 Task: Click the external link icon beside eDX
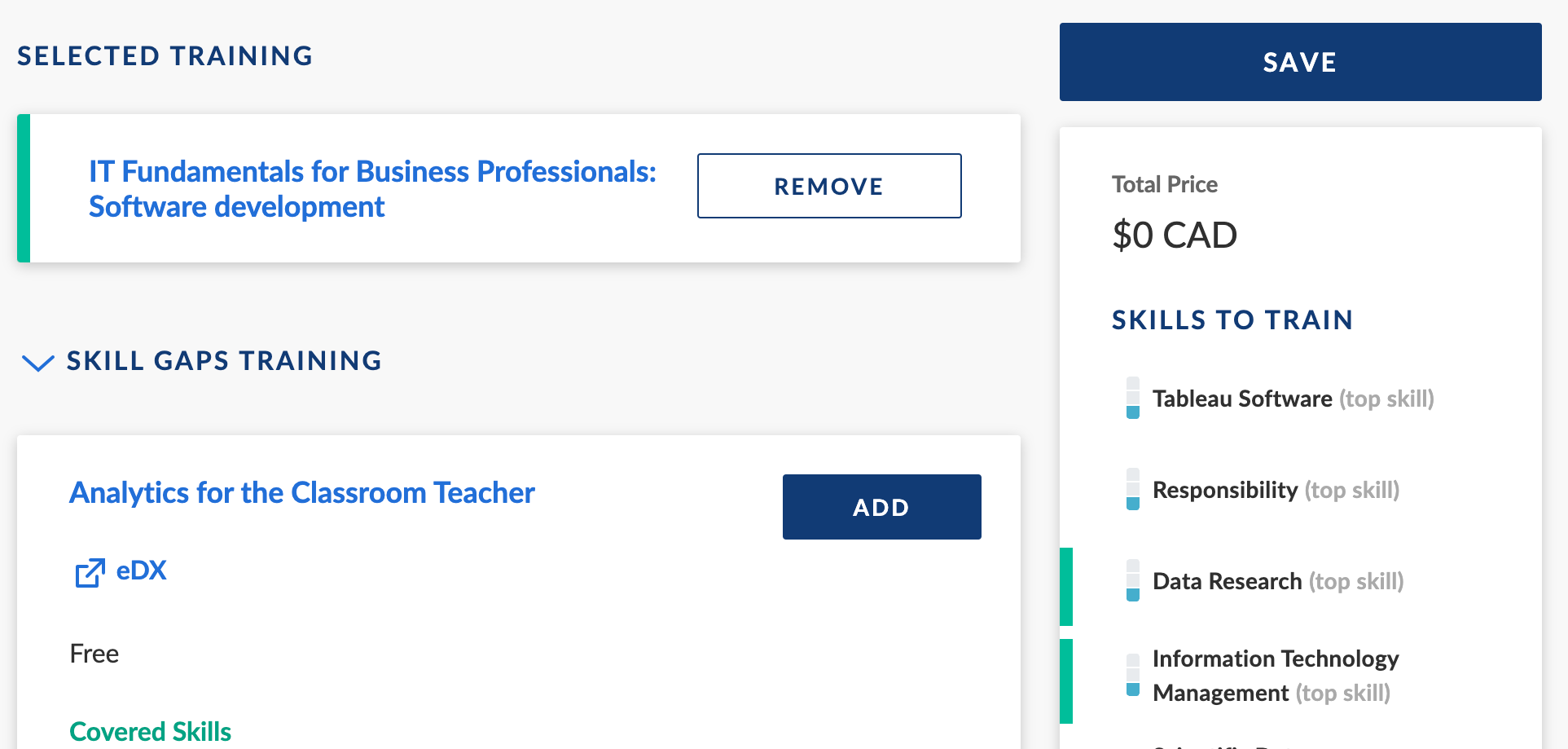point(90,573)
